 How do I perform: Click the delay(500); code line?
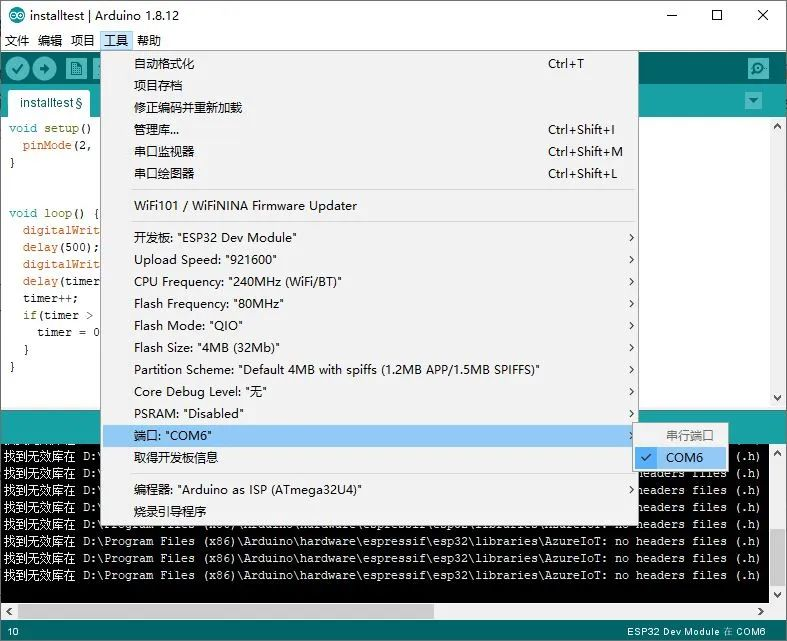(60, 247)
